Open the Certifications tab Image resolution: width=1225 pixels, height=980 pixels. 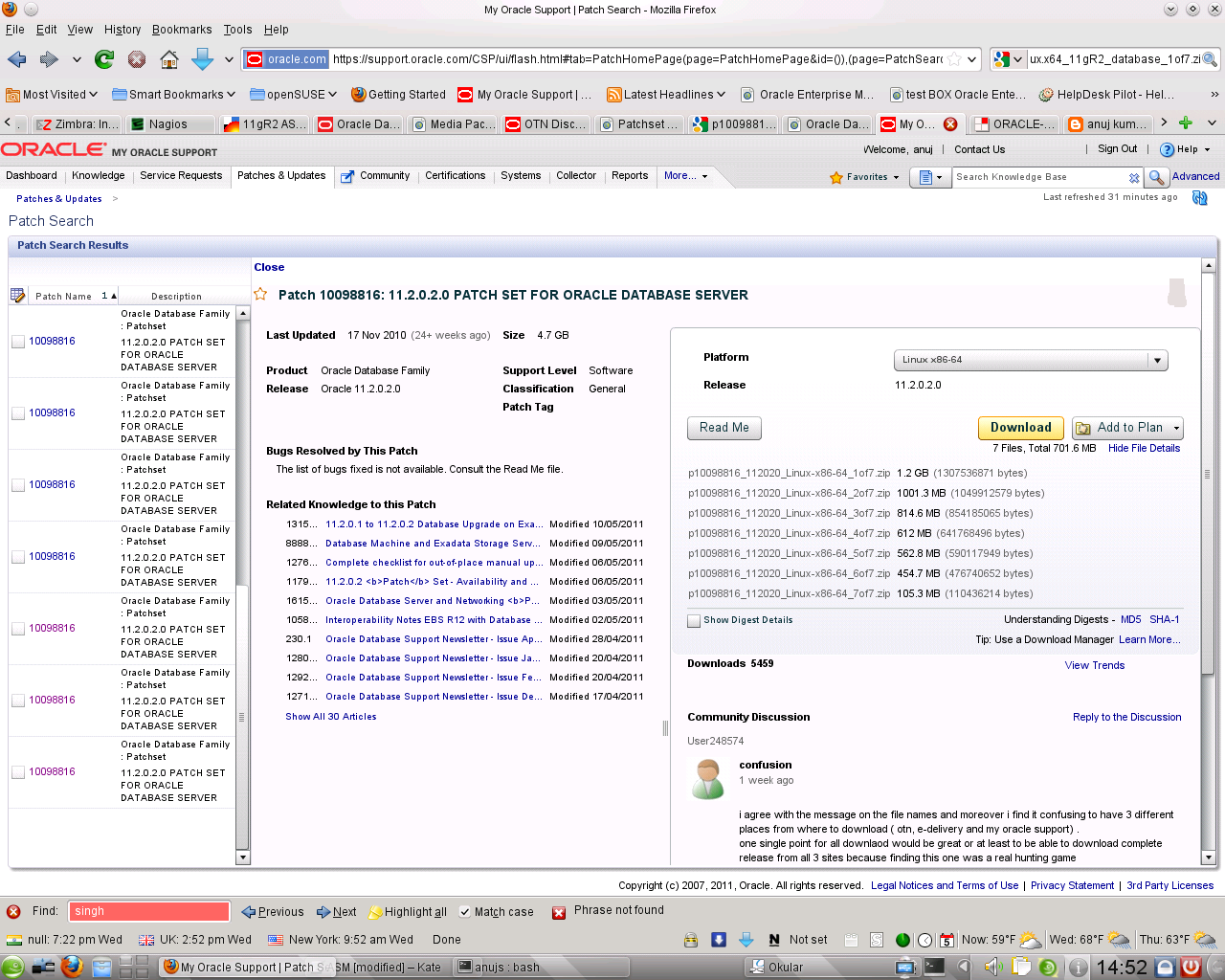click(x=455, y=176)
